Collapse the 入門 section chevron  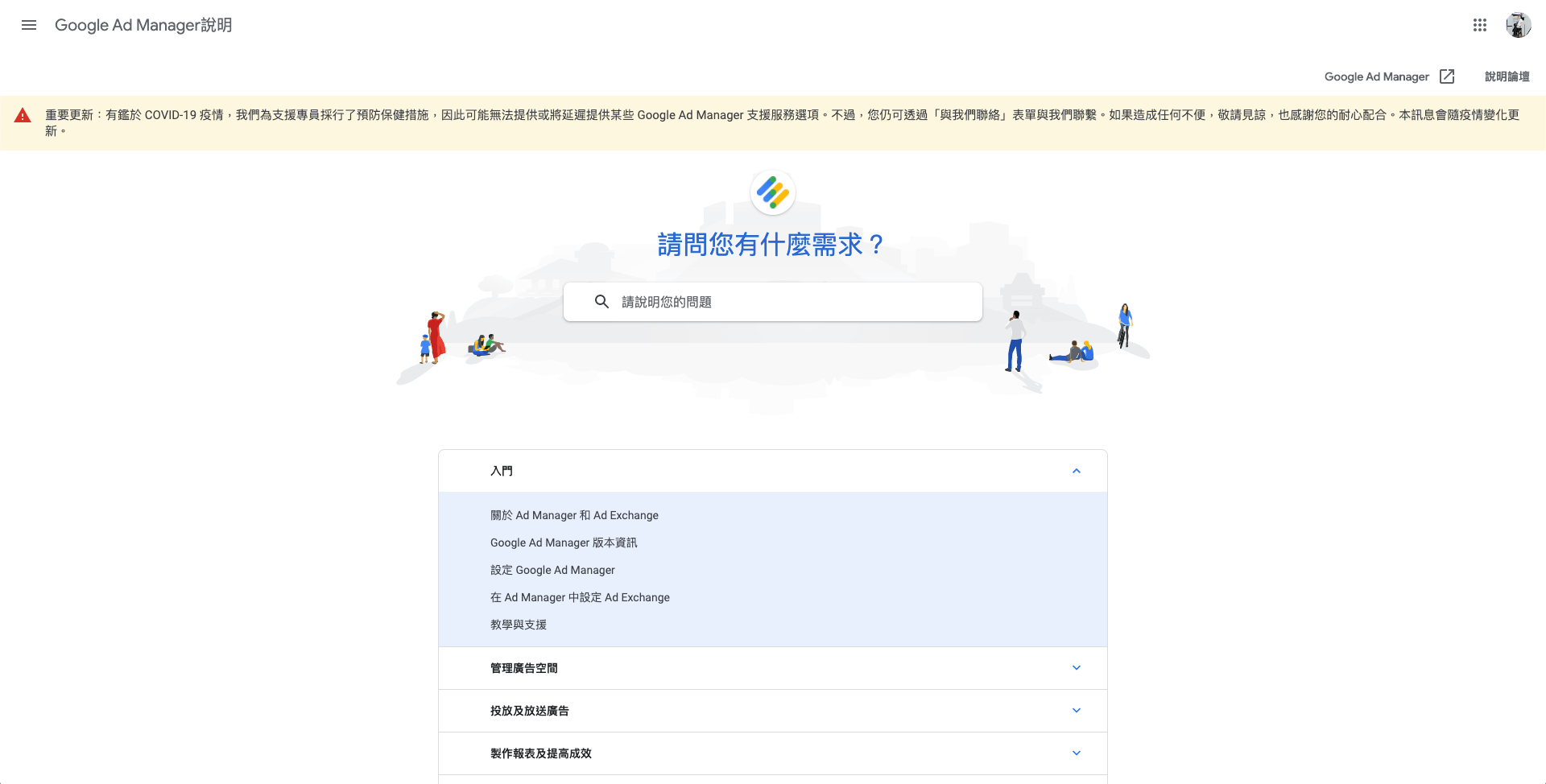tap(1077, 471)
